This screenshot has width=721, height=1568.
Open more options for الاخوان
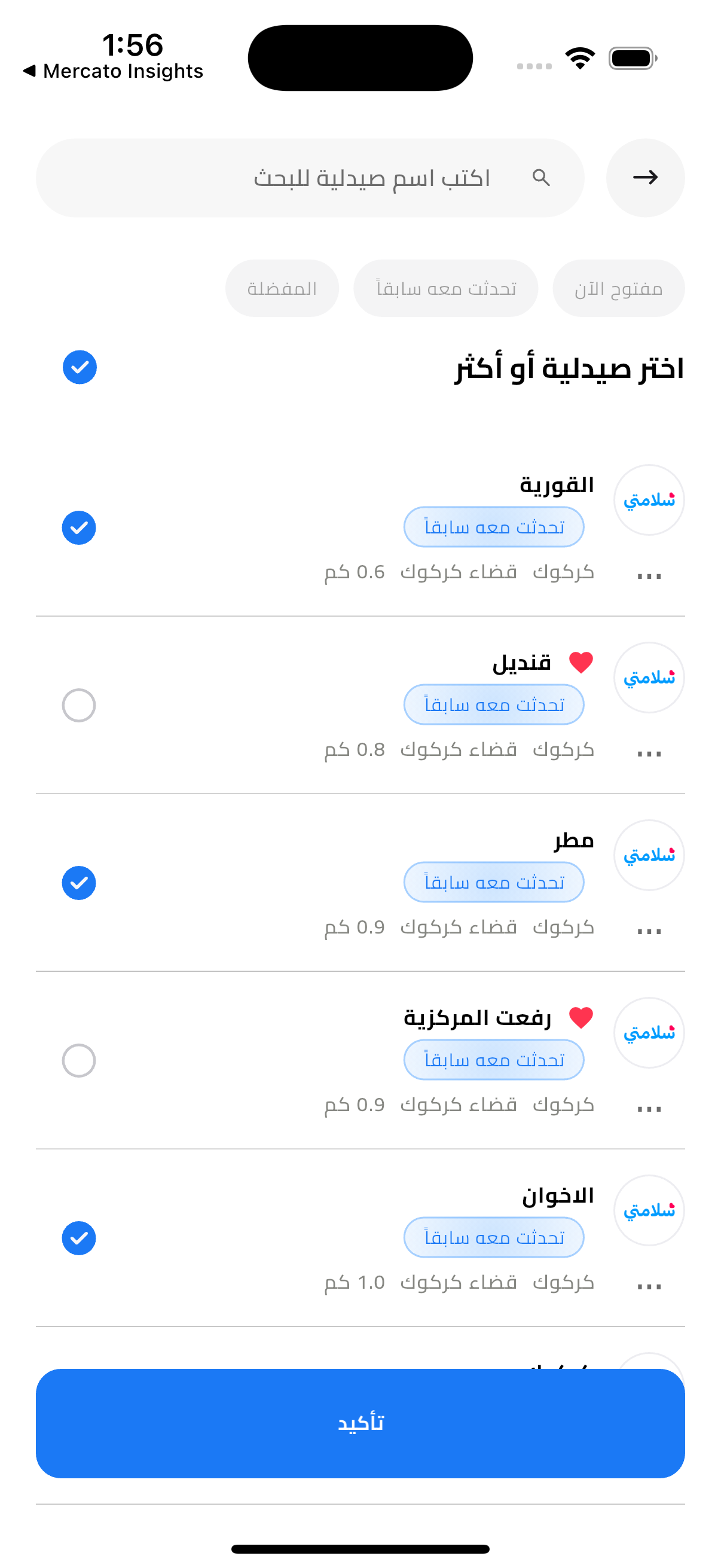point(649,1287)
